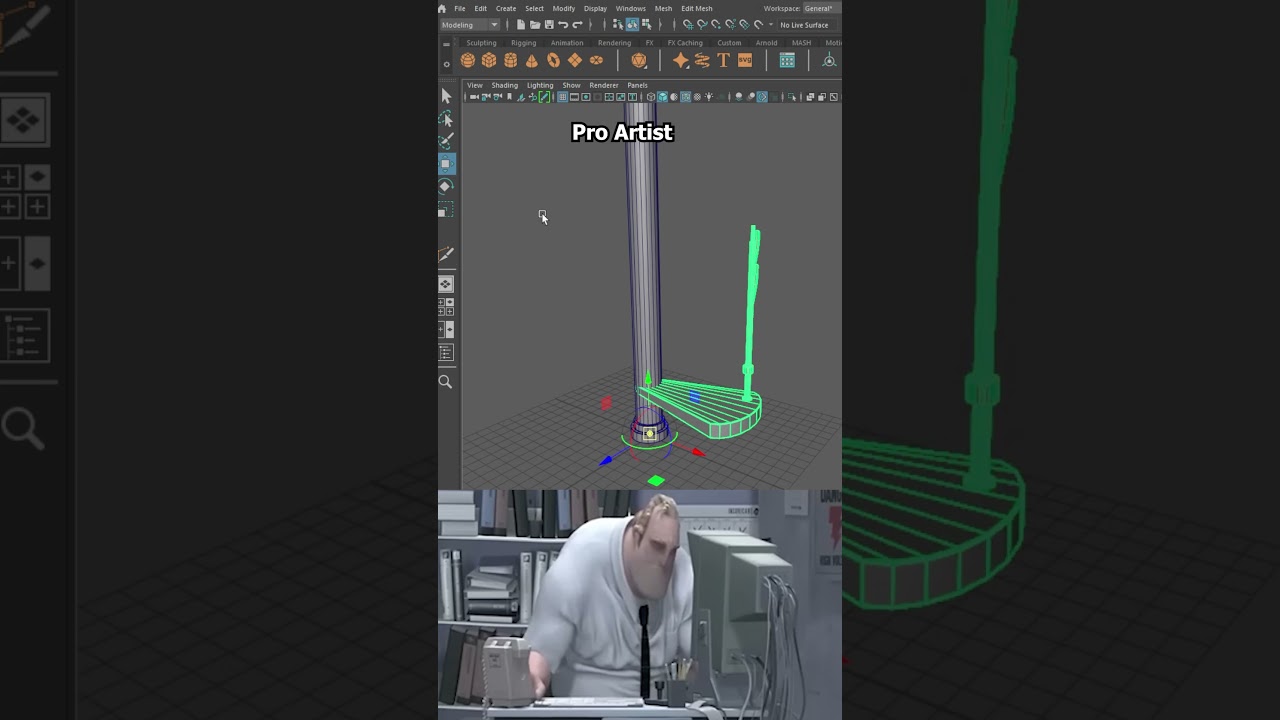1280x720 pixels.
Task: Click the Home icon in the menu bar
Action: click(x=442, y=8)
